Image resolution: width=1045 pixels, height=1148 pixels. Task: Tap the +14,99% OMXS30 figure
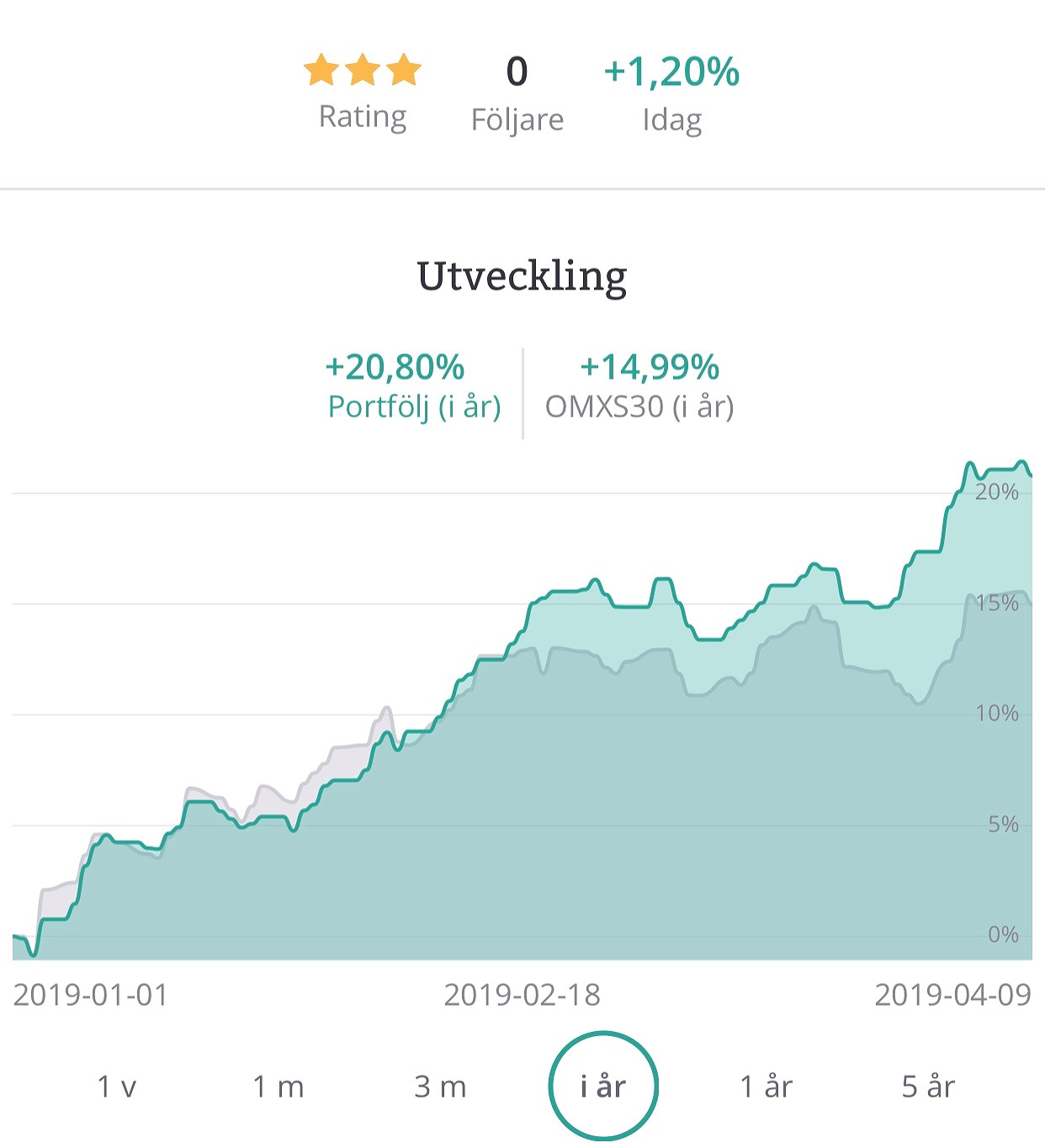point(650,368)
